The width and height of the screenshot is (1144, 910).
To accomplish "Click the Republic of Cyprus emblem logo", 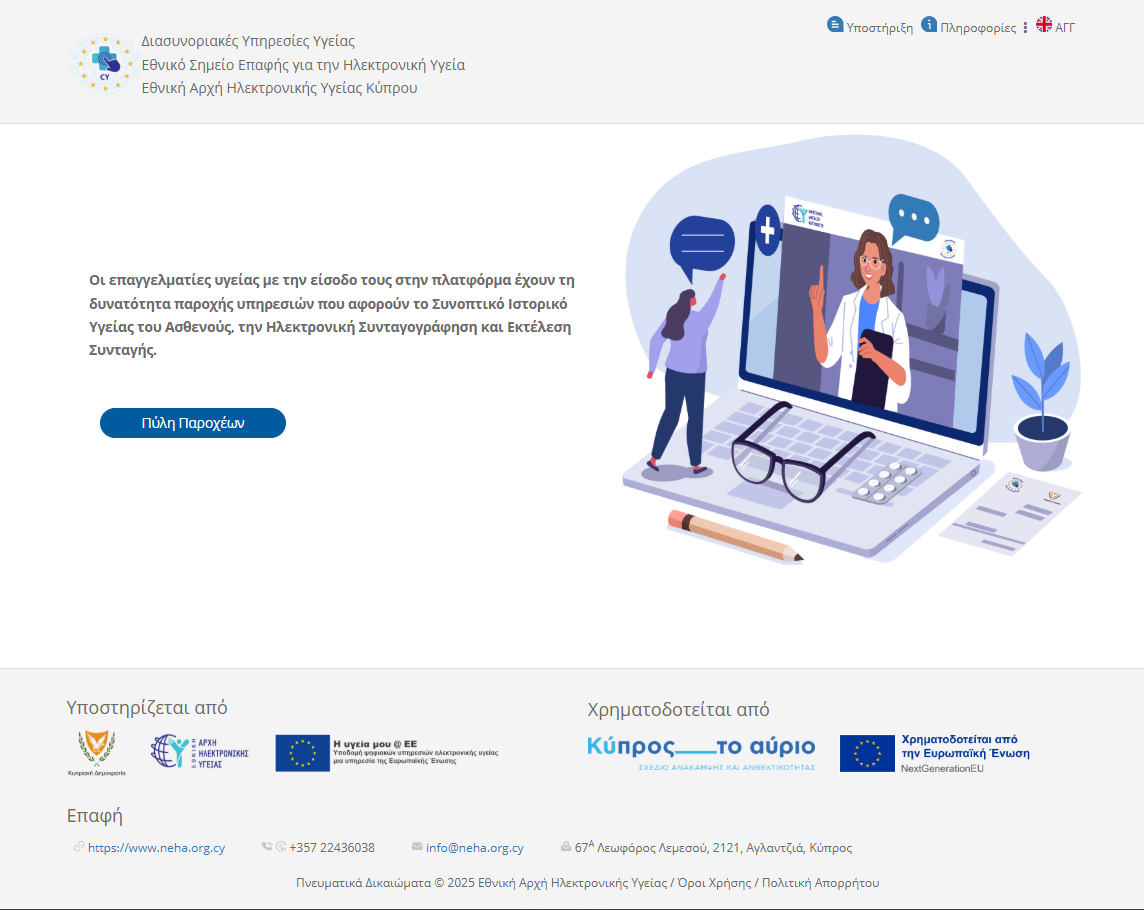I will [96, 753].
